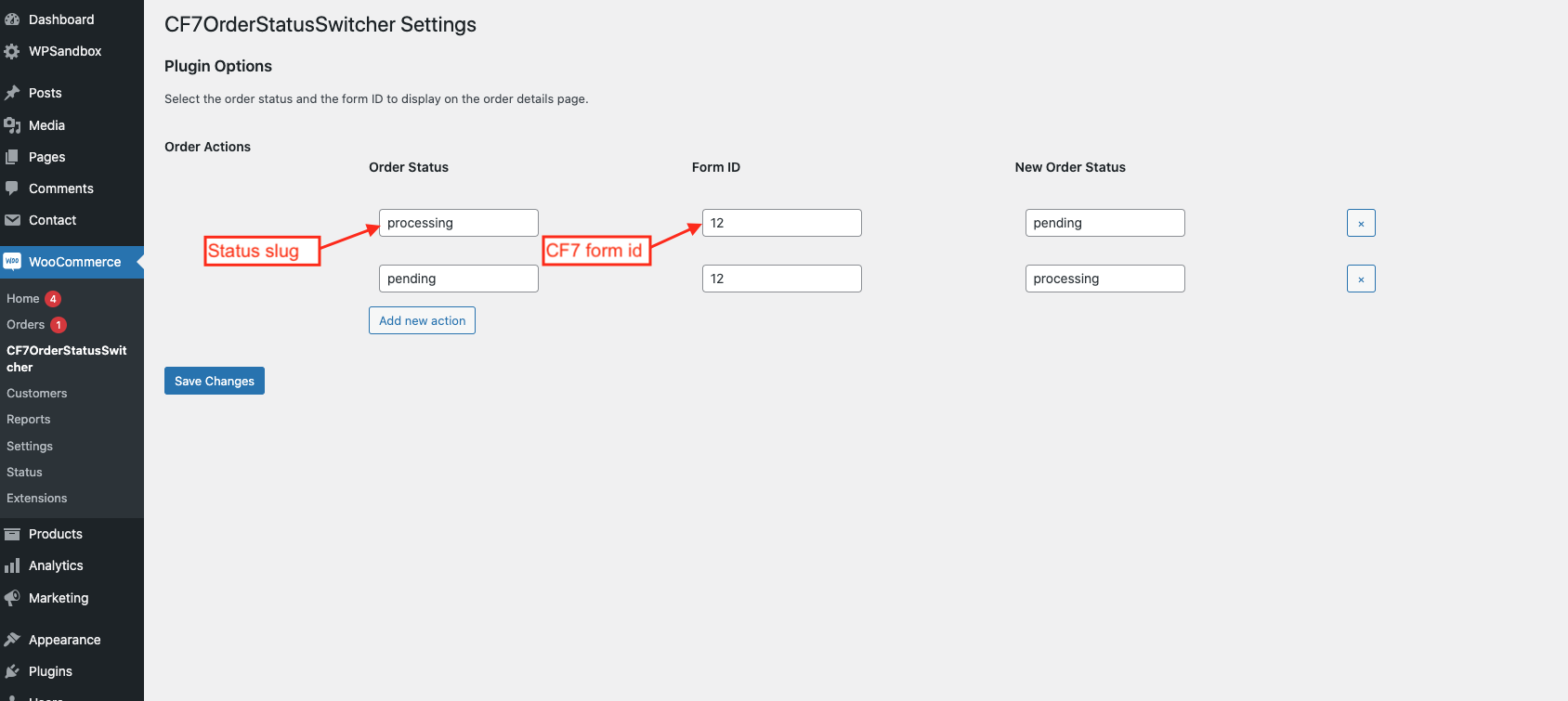Click the CF7OrderStatusSwitcher Settings page heading
This screenshot has height=701, width=1568.
tap(320, 25)
